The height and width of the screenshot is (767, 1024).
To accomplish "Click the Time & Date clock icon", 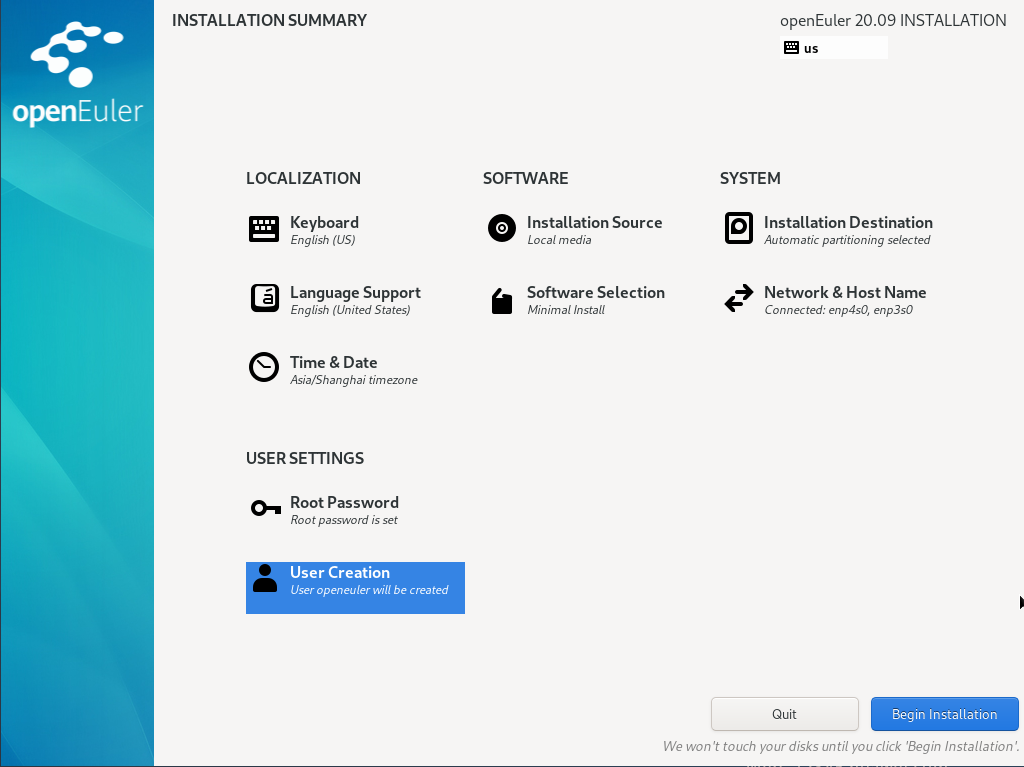I will (264, 368).
